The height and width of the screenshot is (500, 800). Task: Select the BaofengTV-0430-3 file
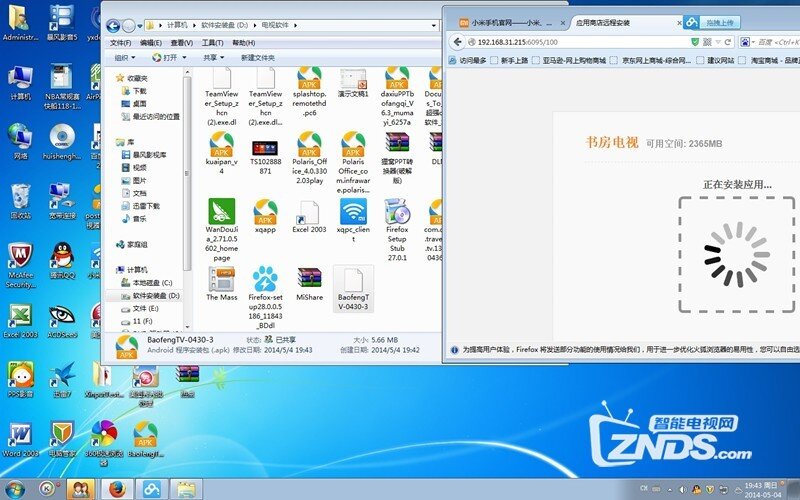pos(353,288)
